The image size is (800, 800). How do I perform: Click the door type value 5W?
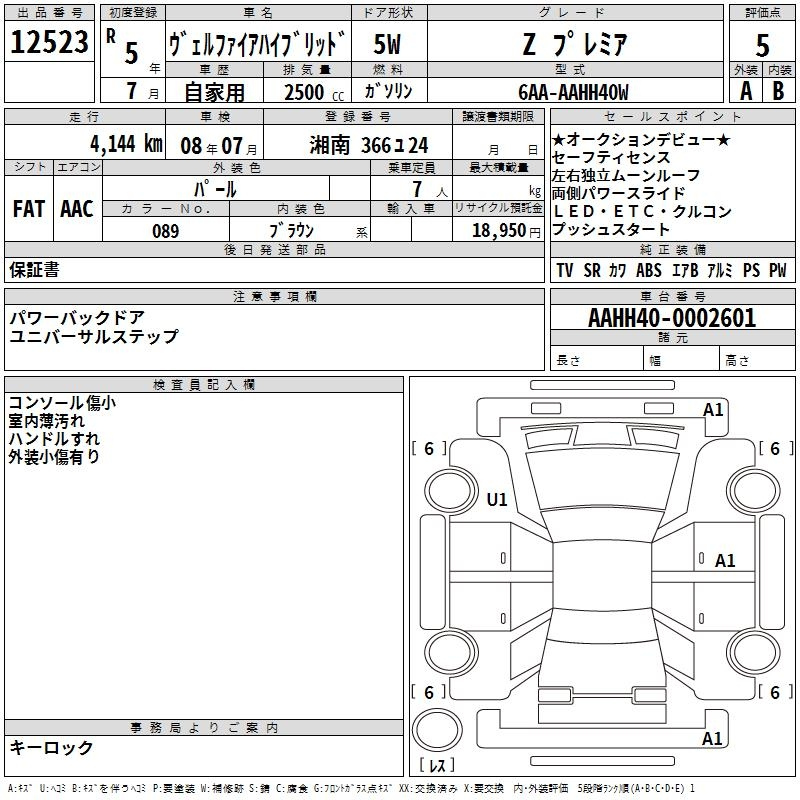(388, 44)
